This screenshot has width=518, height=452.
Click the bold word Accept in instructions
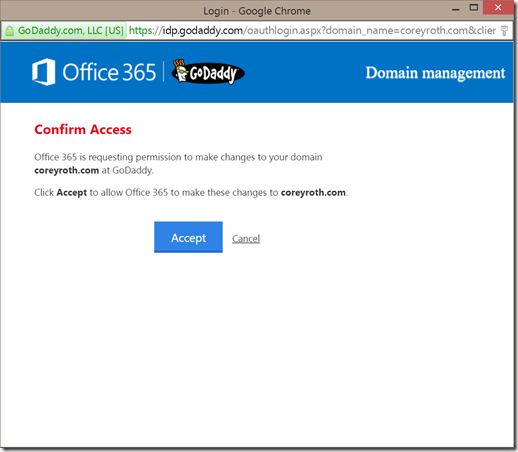point(72,193)
